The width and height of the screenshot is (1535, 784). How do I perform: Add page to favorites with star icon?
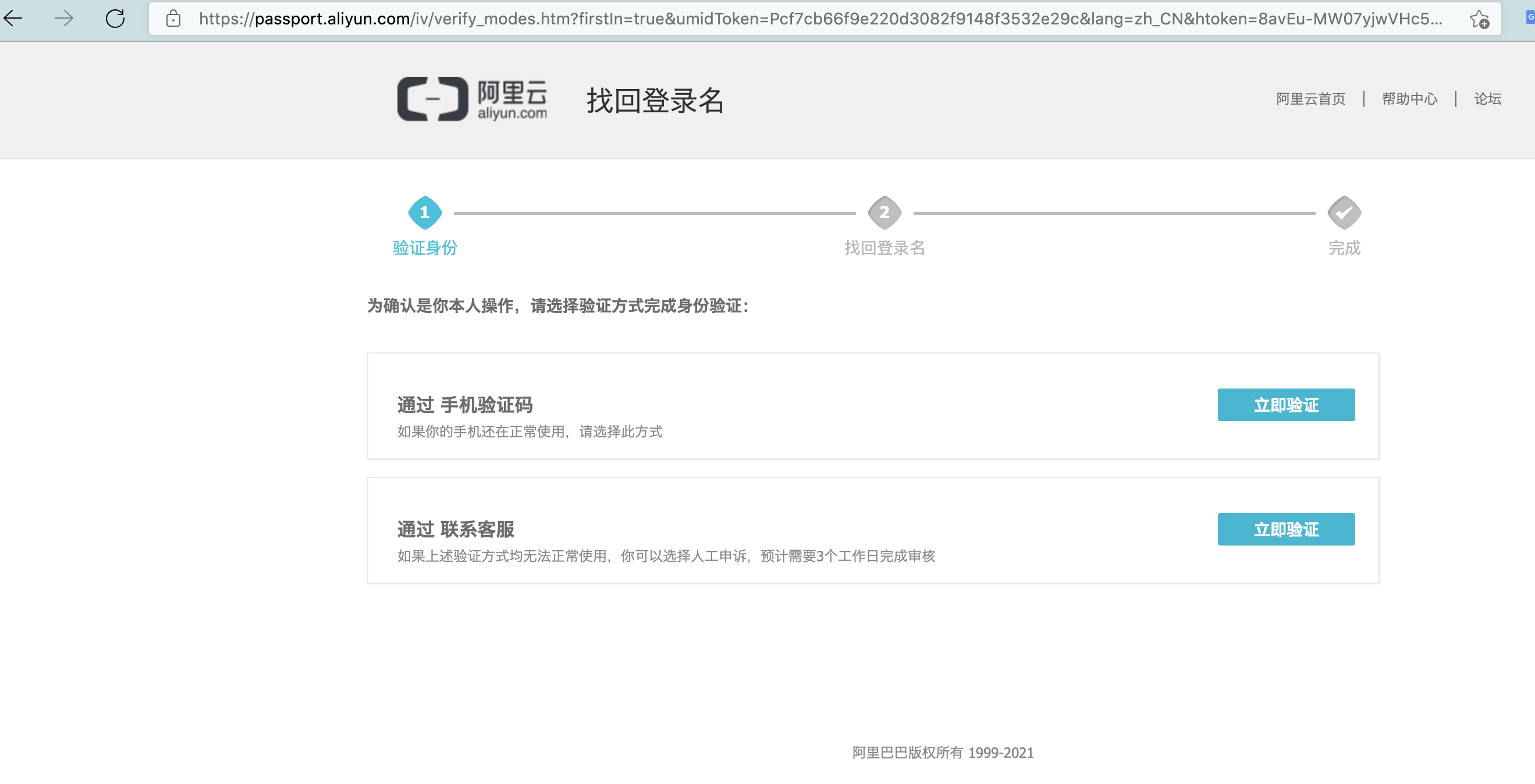[x=1479, y=19]
